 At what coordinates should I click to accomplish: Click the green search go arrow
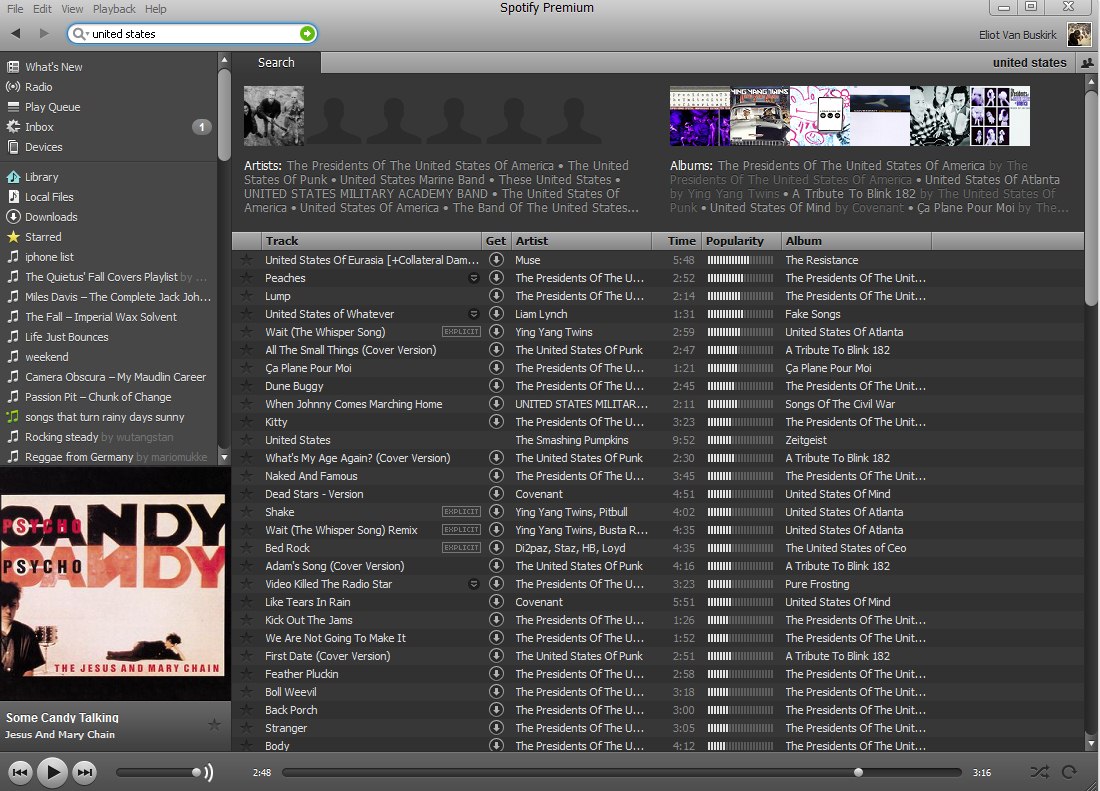point(307,34)
